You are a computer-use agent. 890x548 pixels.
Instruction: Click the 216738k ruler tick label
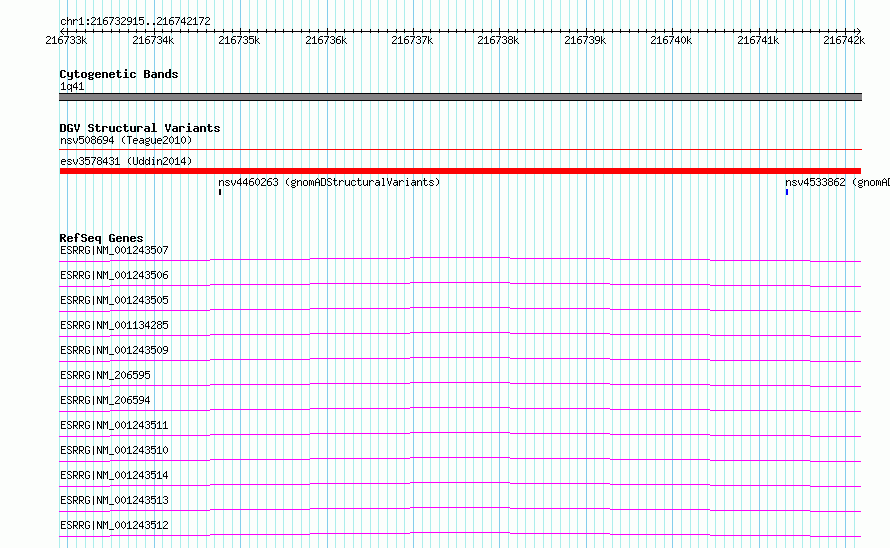coord(498,40)
